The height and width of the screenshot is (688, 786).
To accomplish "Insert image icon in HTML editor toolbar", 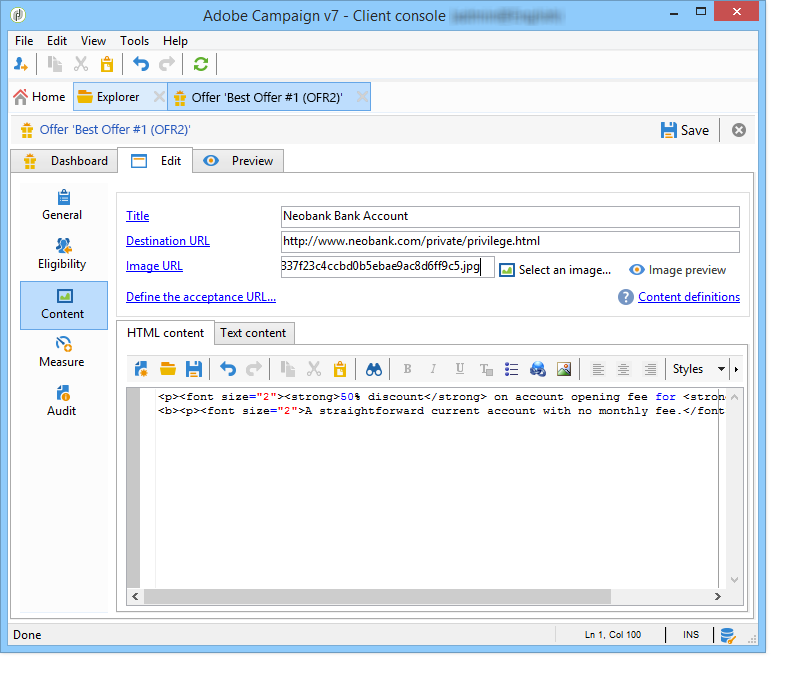I will tap(564, 370).
